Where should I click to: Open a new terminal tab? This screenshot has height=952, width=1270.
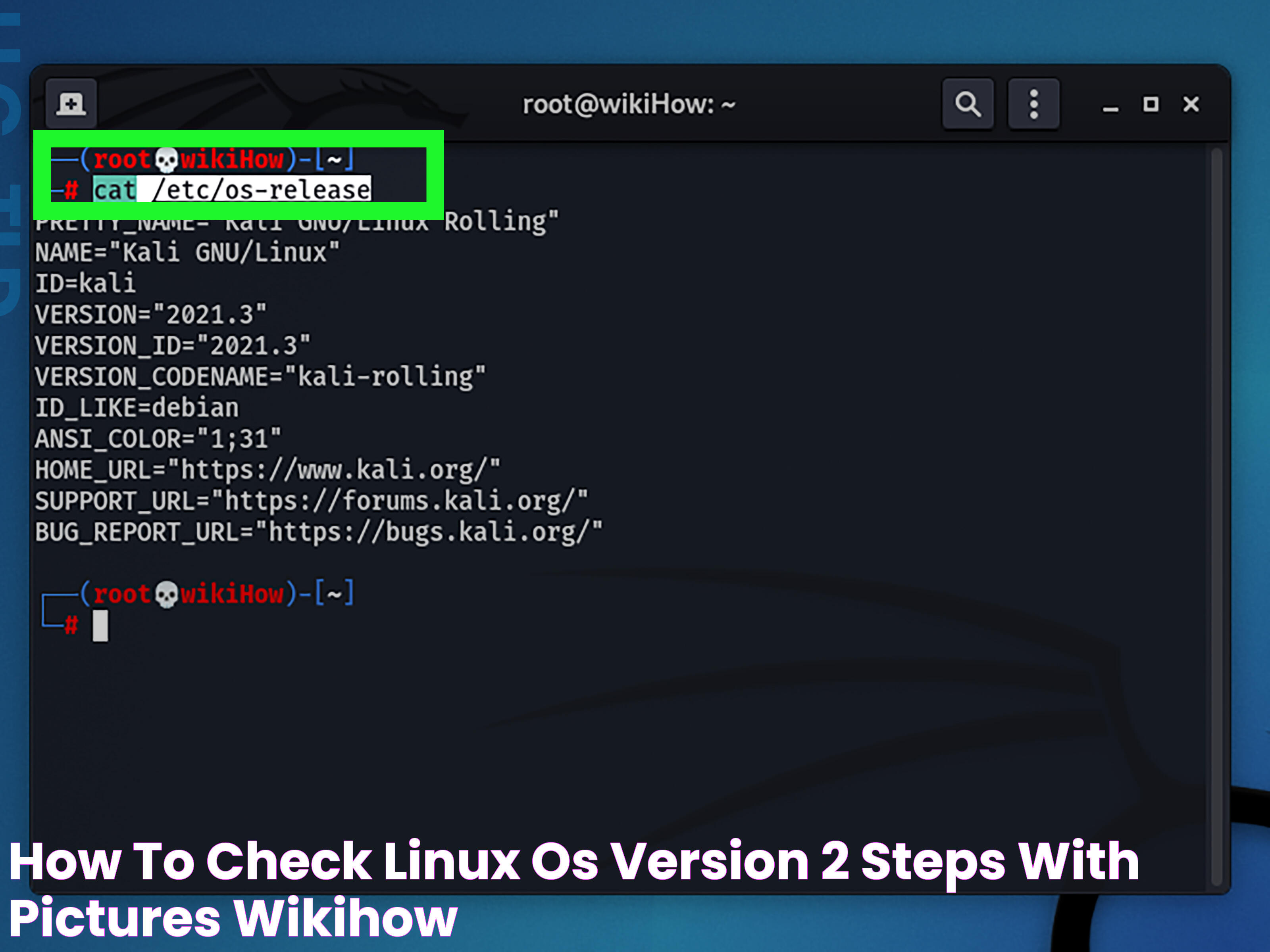[x=71, y=104]
